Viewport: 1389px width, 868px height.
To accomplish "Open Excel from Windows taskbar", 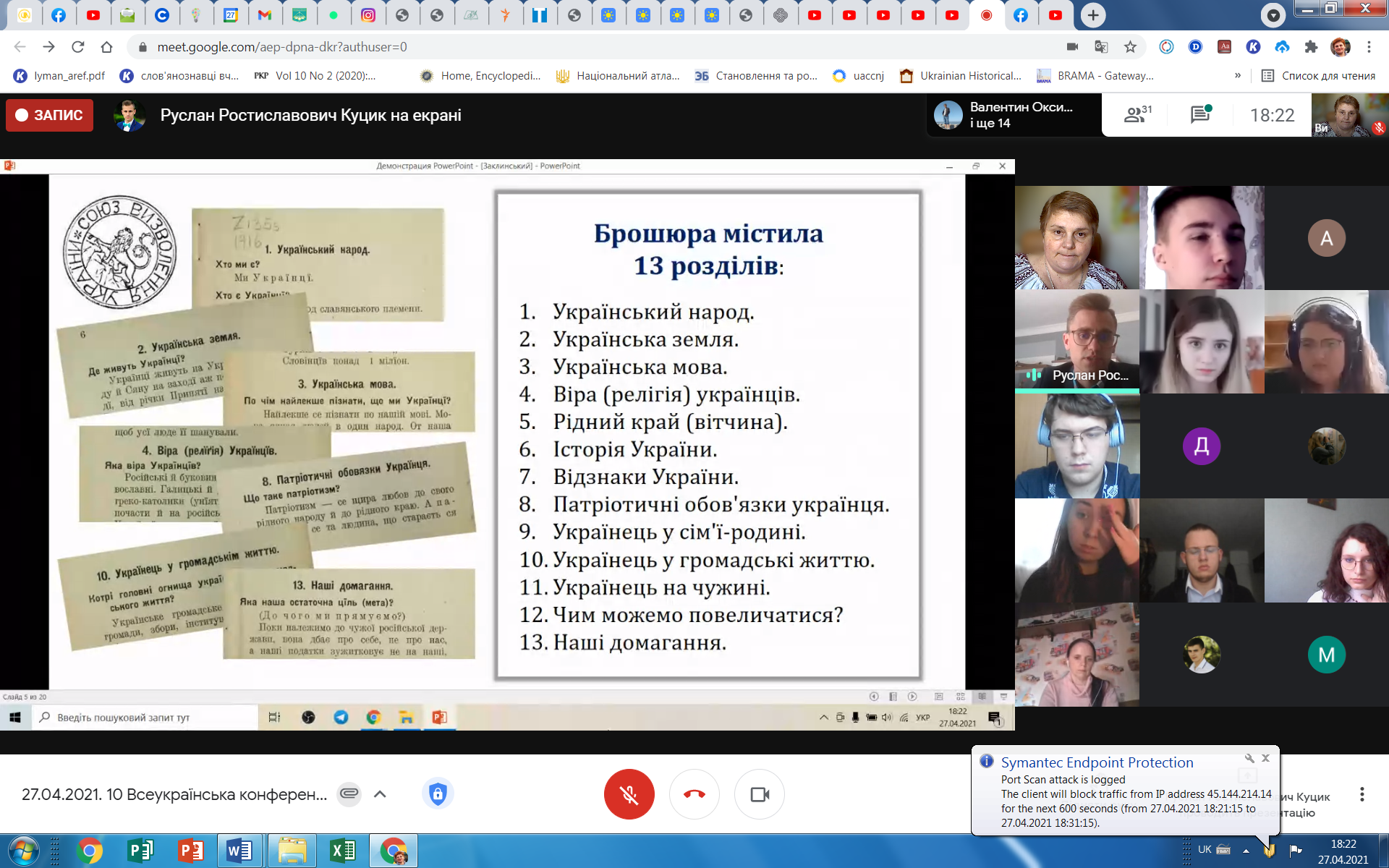I will 342,851.
